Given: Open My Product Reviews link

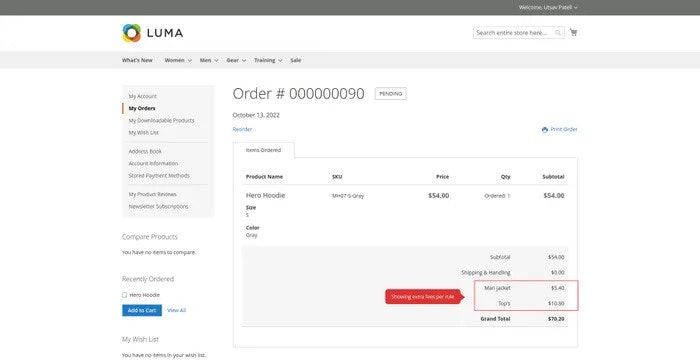Looking at the screenshot, I should click(153, 194).
